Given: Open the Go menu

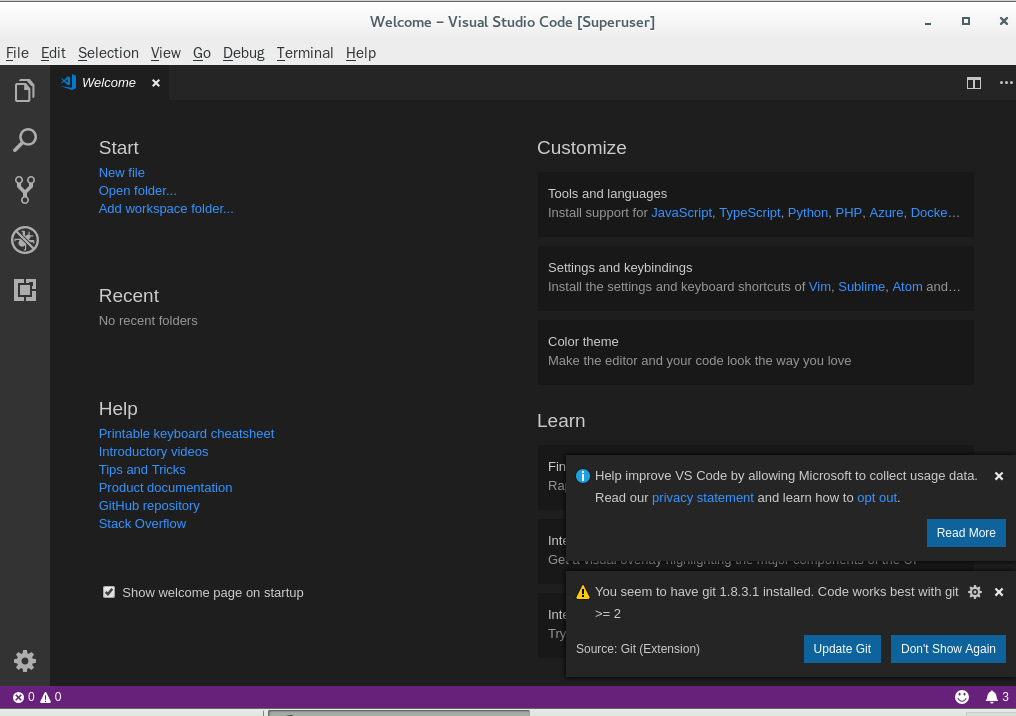Looking at the screenshot, I should pos(202,53).
